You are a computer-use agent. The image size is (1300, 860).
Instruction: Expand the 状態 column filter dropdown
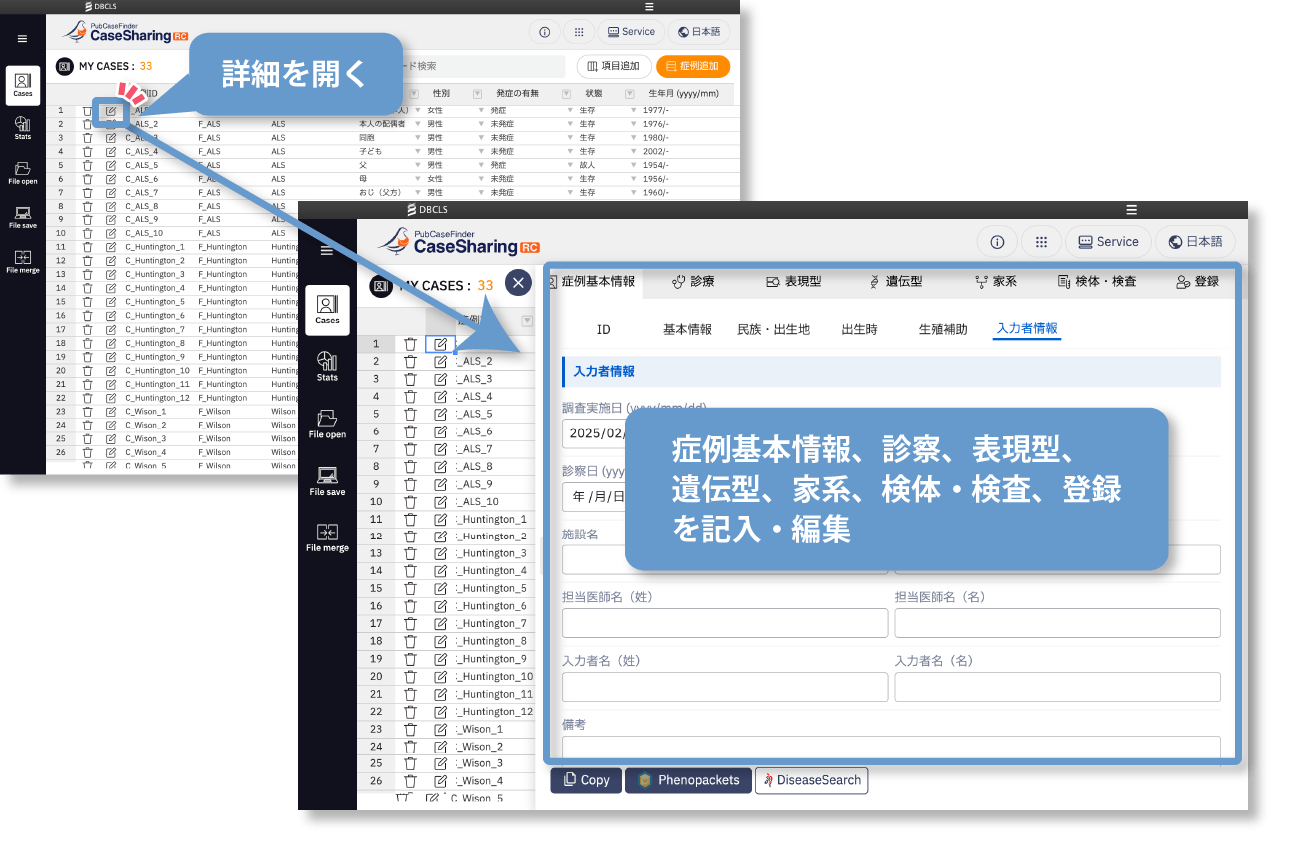[631, 94]
